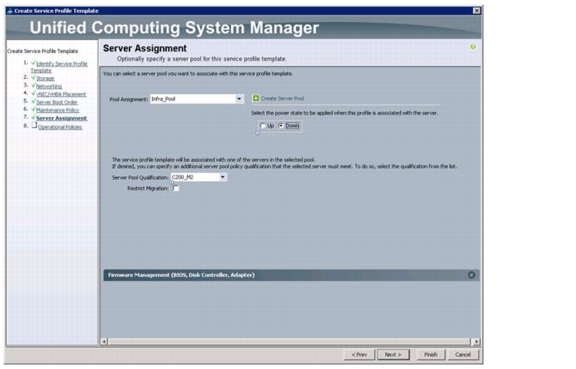Go to Maintenance Policy step
This screenshot has width=576, height=369.
[x=57, y=110]
